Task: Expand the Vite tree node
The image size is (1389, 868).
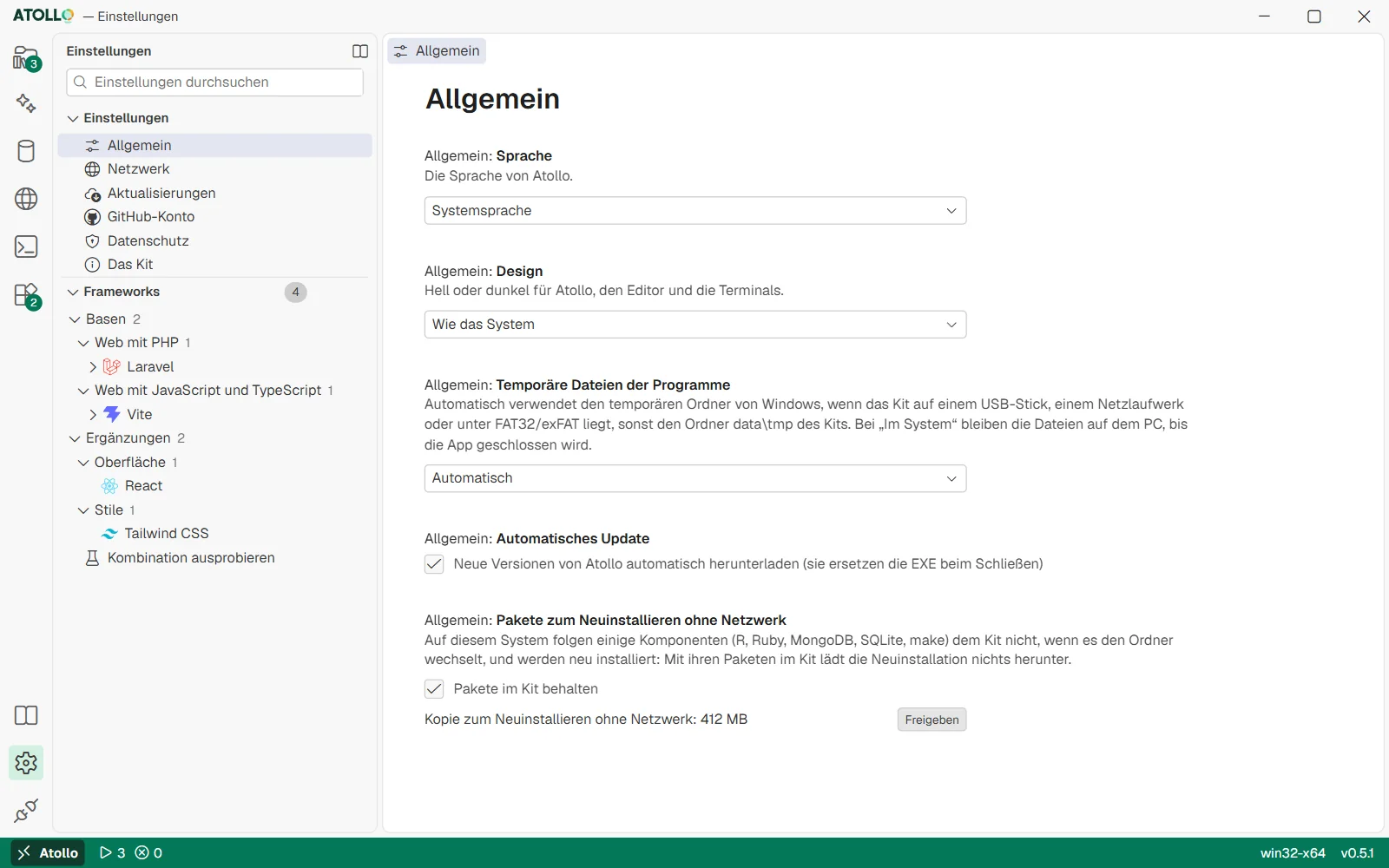Action: tap(93, 415)
